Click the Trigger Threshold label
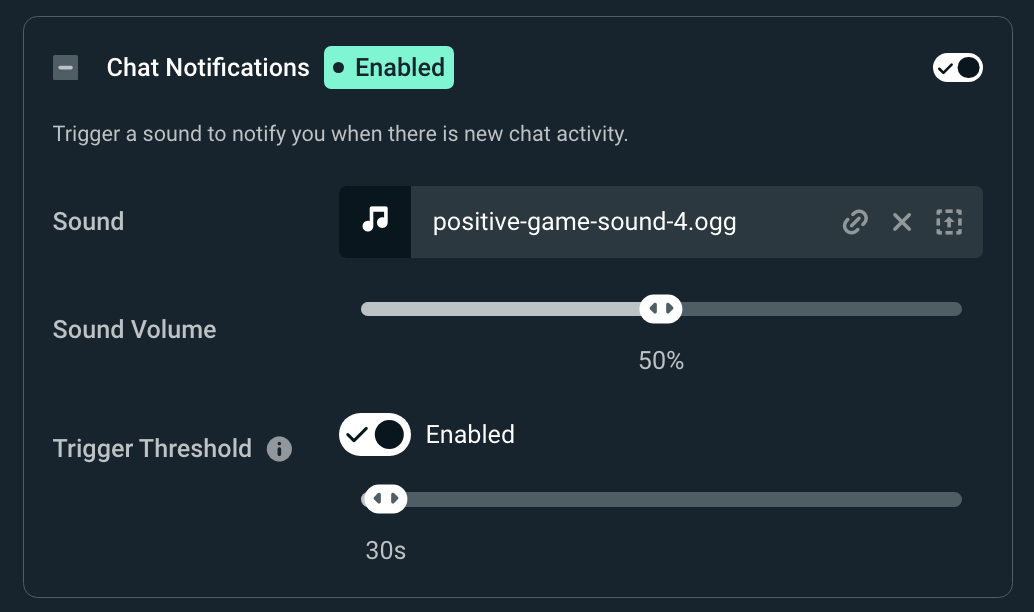 click(152, 449)
